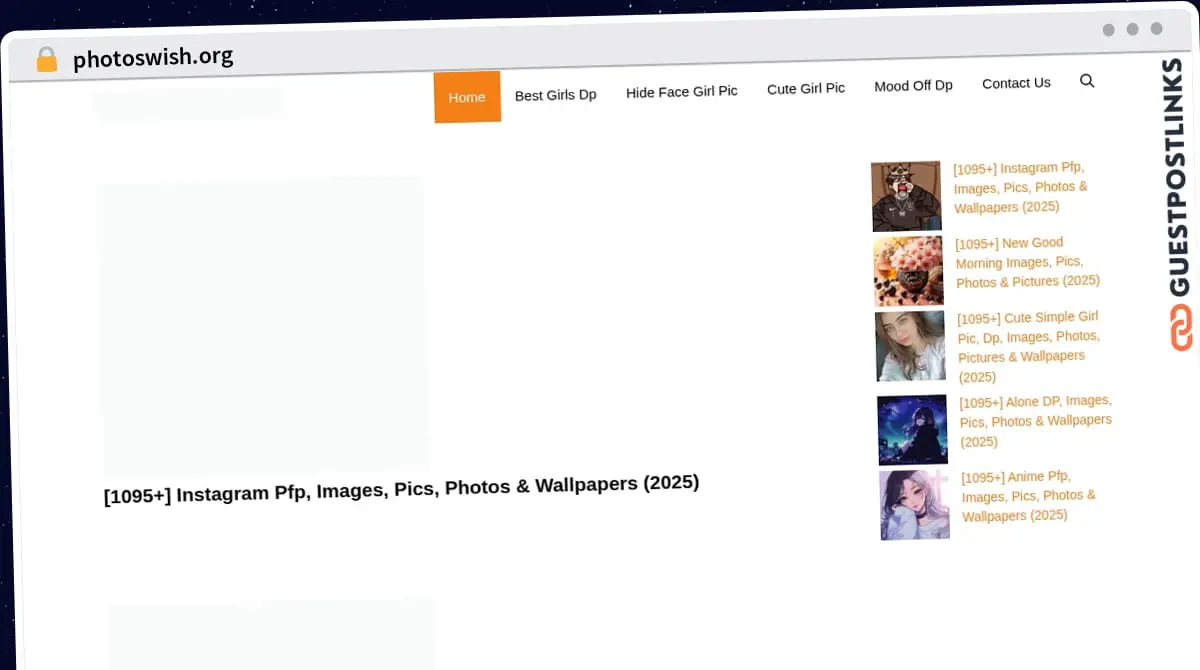Image resolution: width=1200 pixels, height=670 pixels.
Task: Click the padlock icon in the address bar
Action: [46, 60]
